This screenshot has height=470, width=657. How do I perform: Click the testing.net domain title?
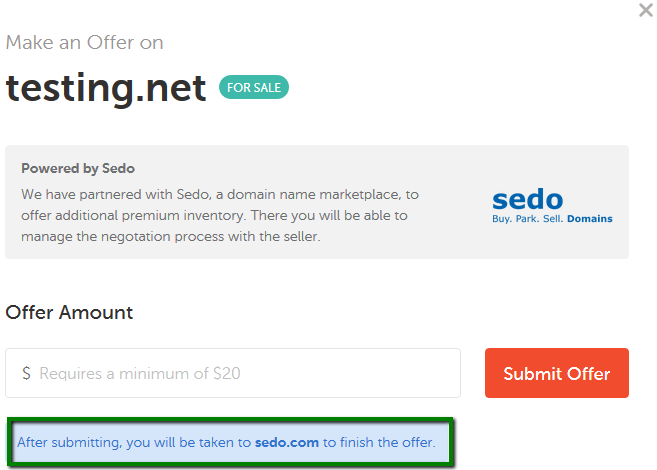click(x=106, y=88)
